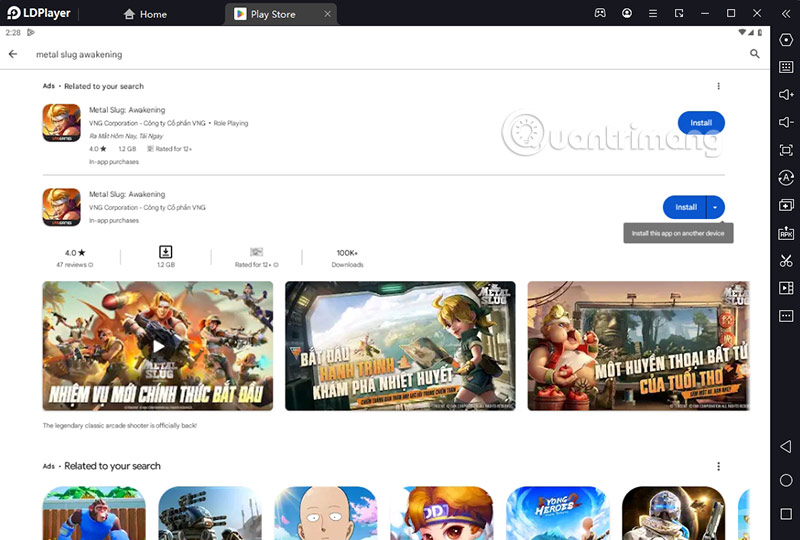
Task: Install Metal Slug: Awakening from main result
Action: 685,207
